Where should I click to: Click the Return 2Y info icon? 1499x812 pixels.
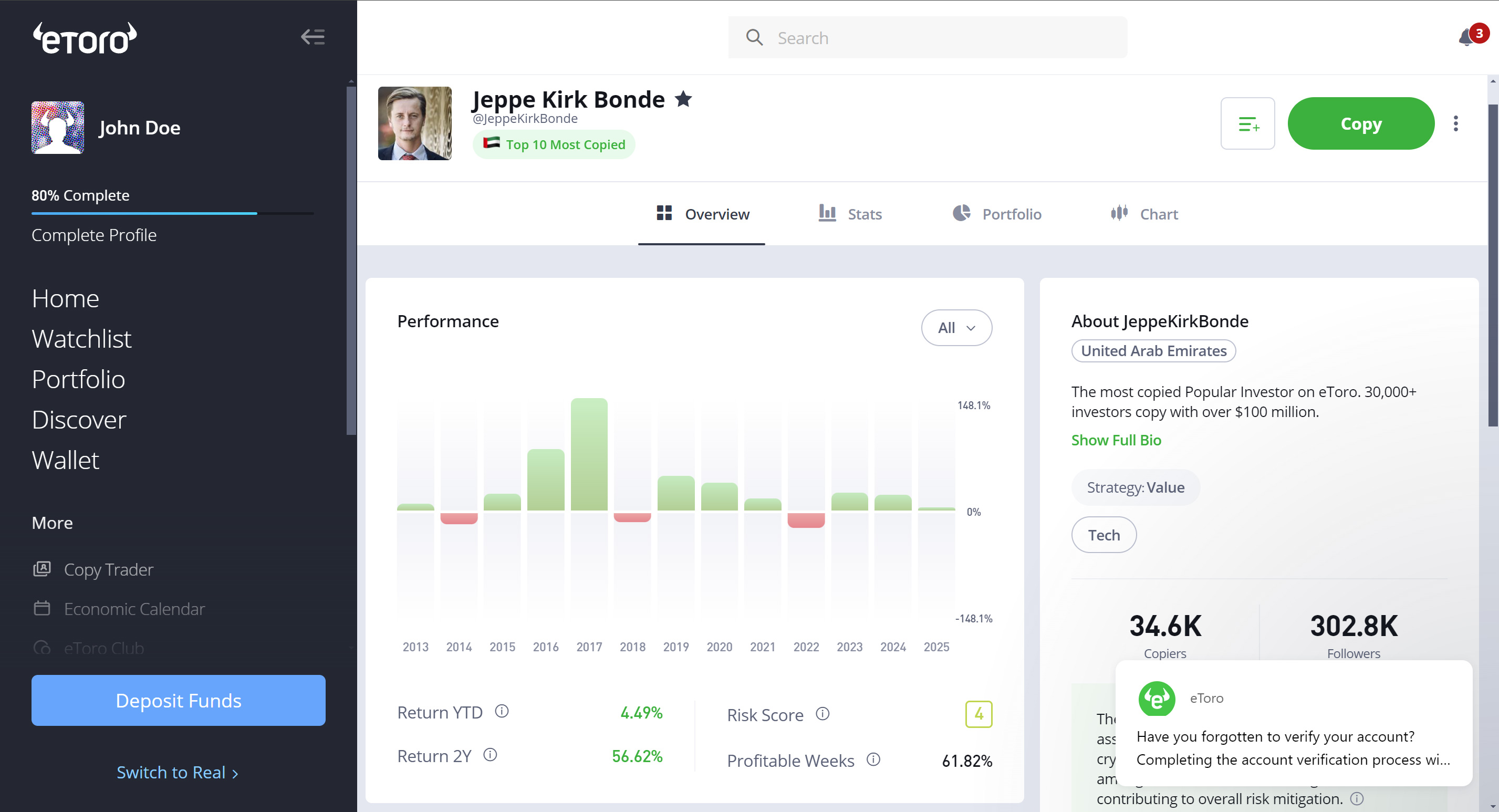click(490, 755)
